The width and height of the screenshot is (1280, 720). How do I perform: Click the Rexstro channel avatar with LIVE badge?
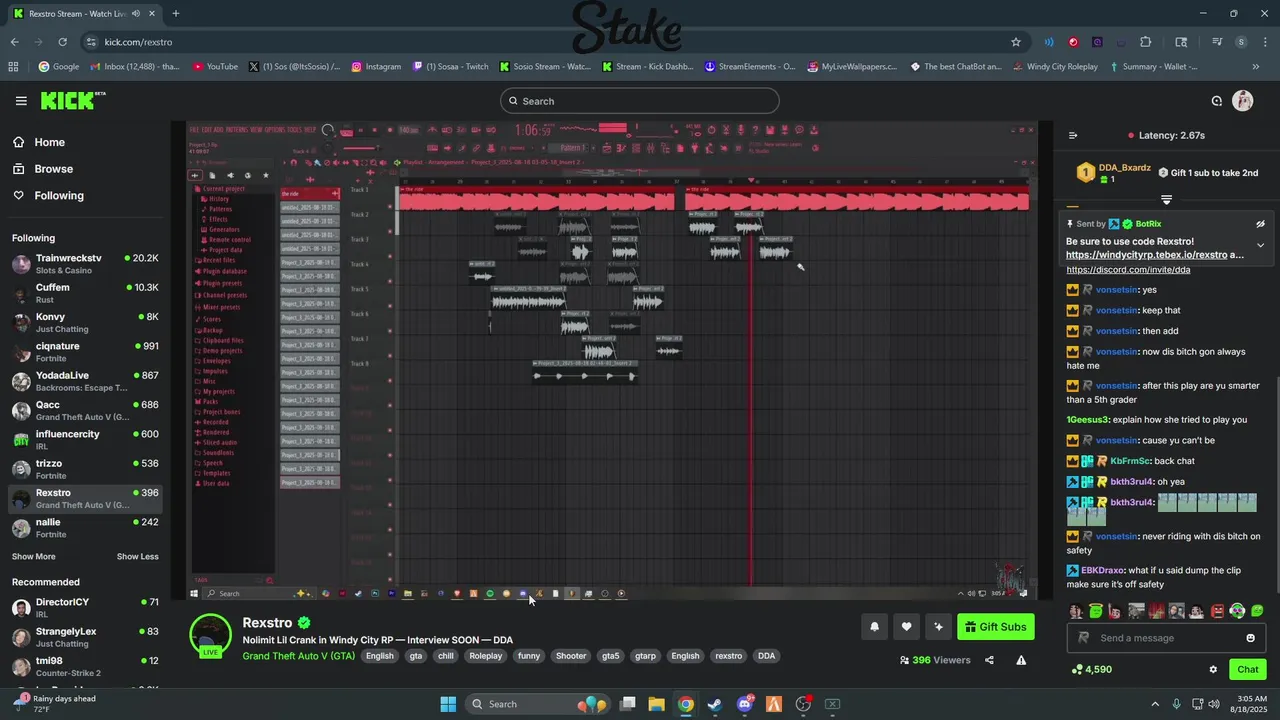[x=210, y=636]
